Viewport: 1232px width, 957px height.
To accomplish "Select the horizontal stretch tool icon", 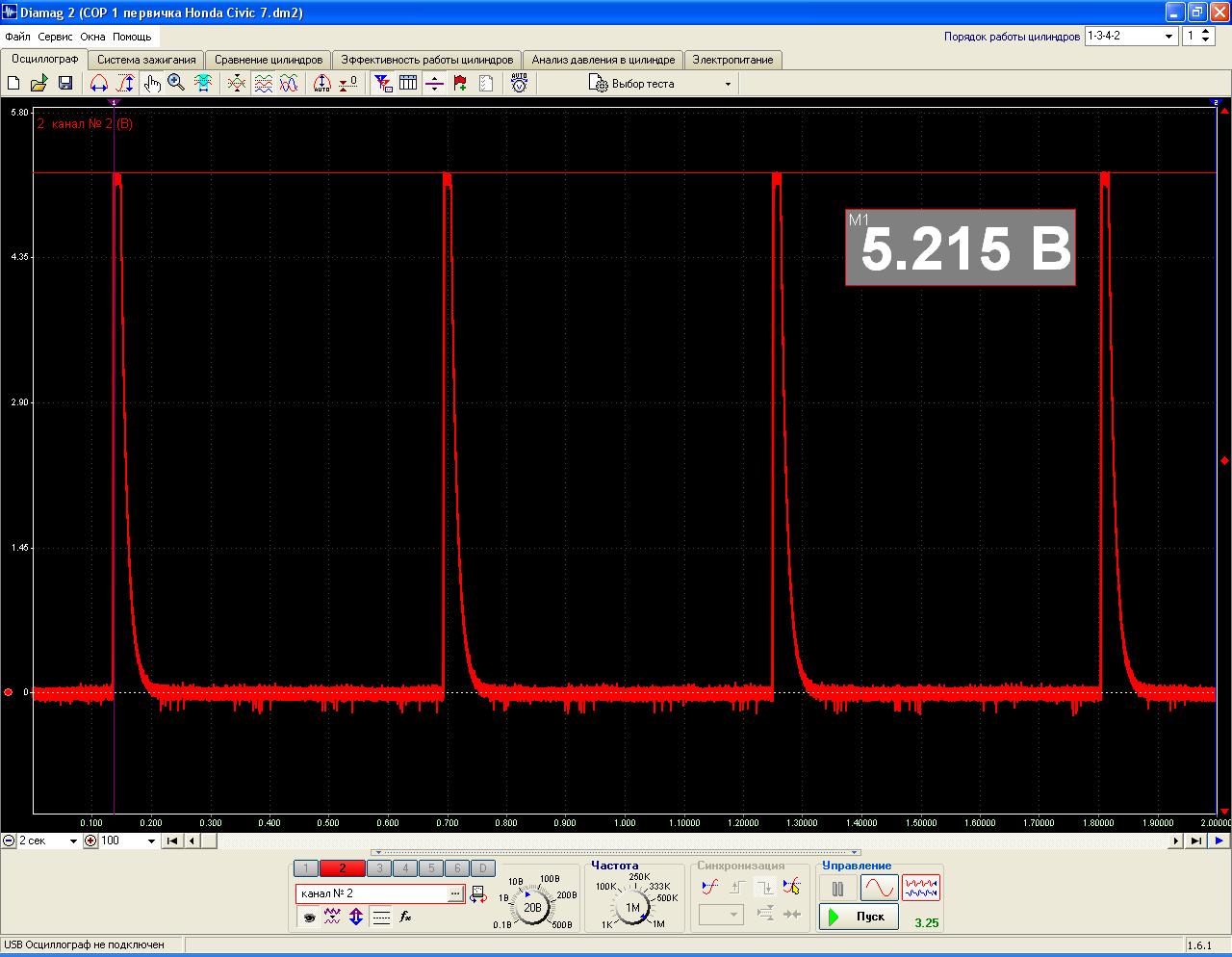I will click(x=98, y=84).
